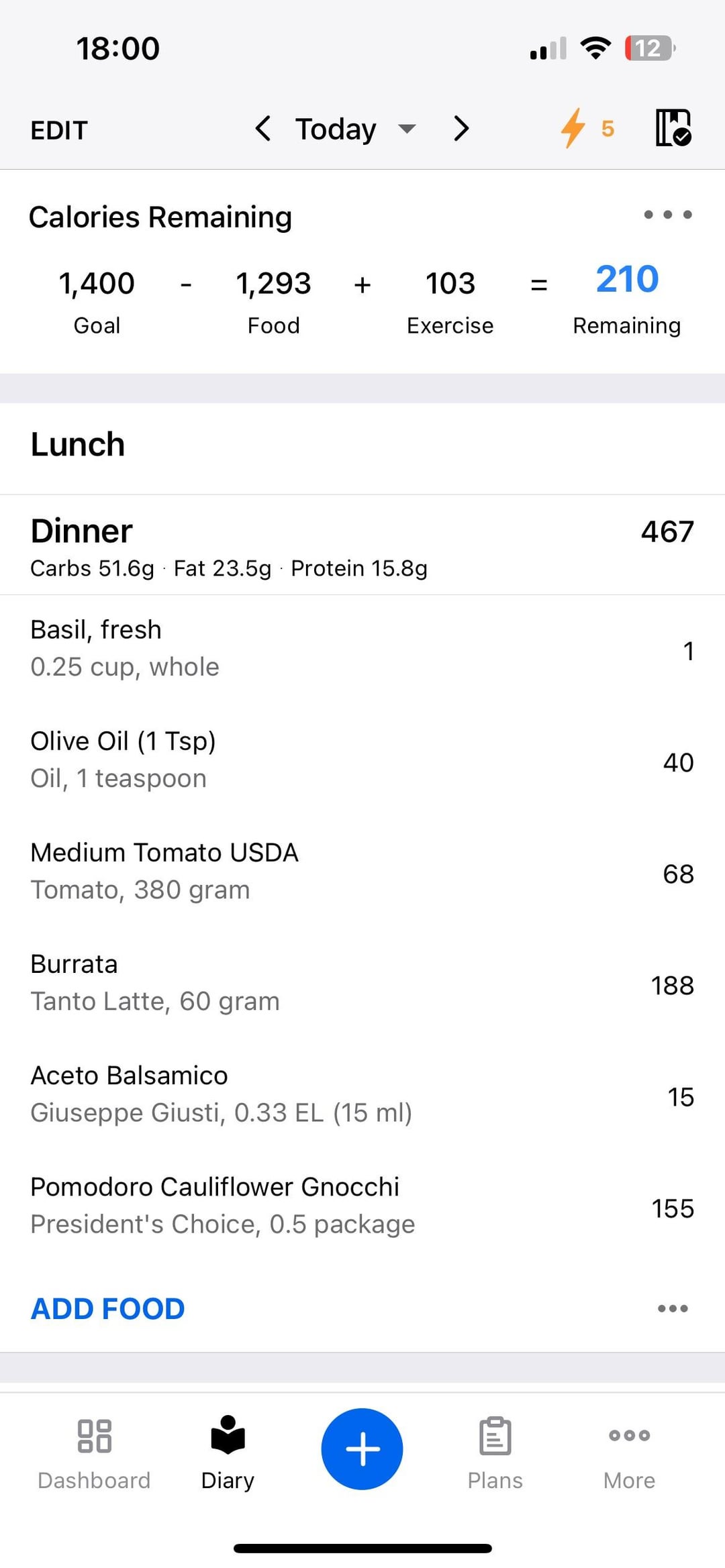Go to next day arrow
Image resolution: width=725 pixels, height=1568 pixels.
pyautogui.click(x=461, y=128)
